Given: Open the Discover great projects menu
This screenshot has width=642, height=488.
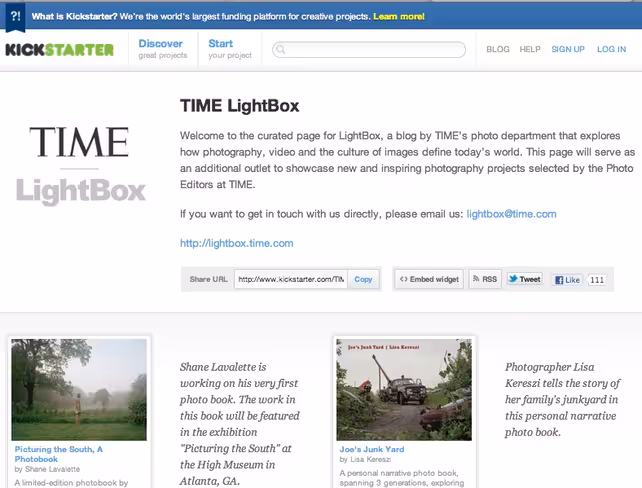Looking at the screenshot, I should 163,49.
